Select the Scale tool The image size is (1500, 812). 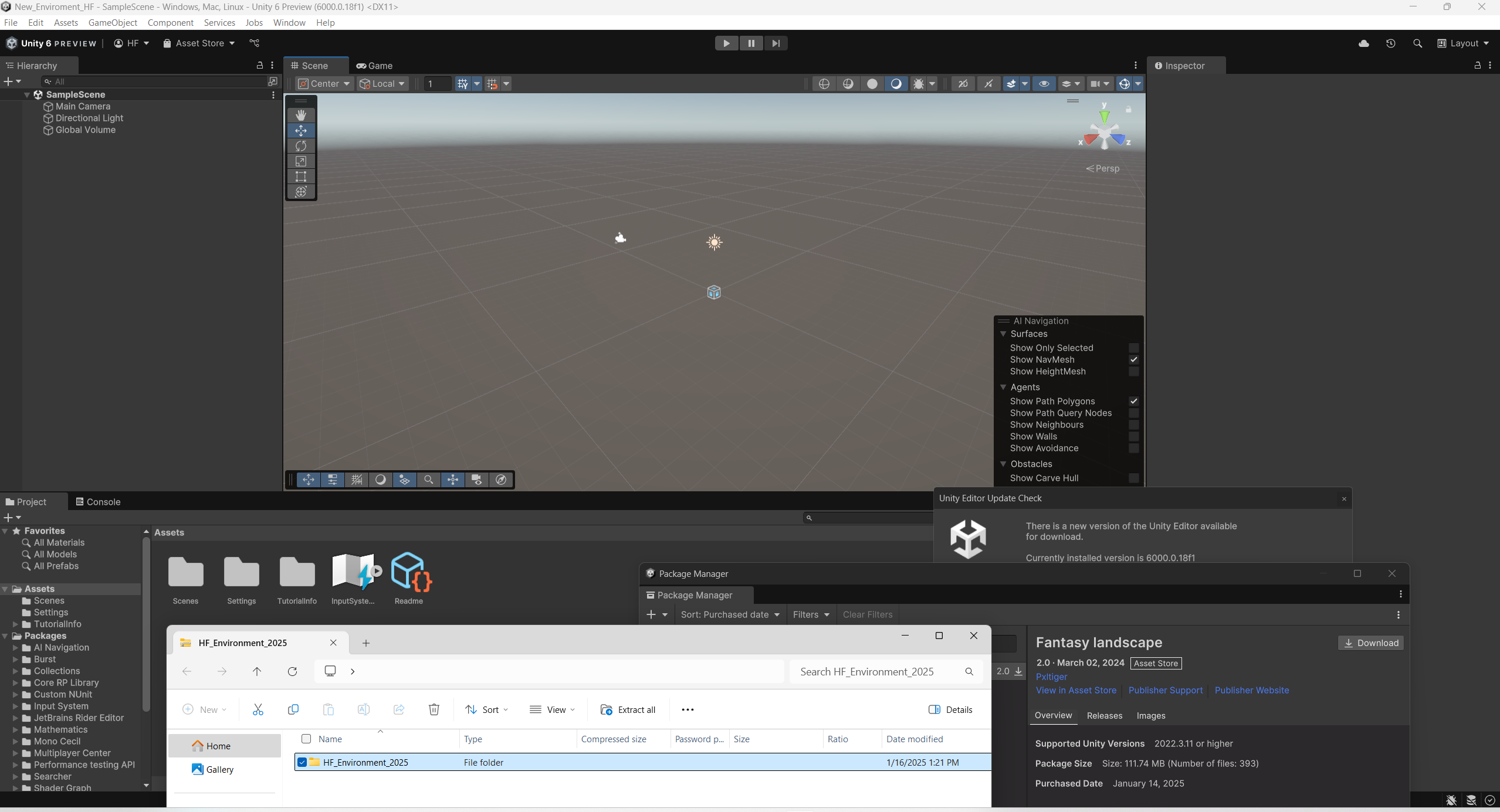pos(301,161)
